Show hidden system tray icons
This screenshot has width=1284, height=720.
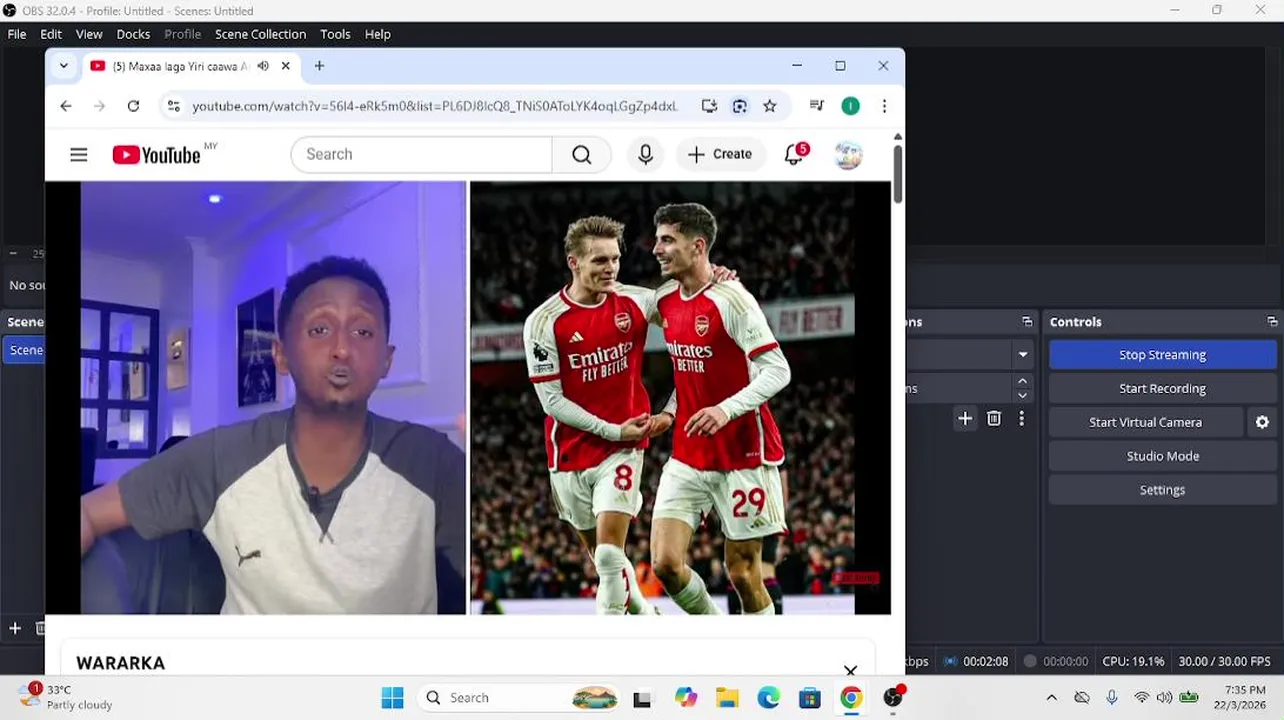[x=1051, y=698]
